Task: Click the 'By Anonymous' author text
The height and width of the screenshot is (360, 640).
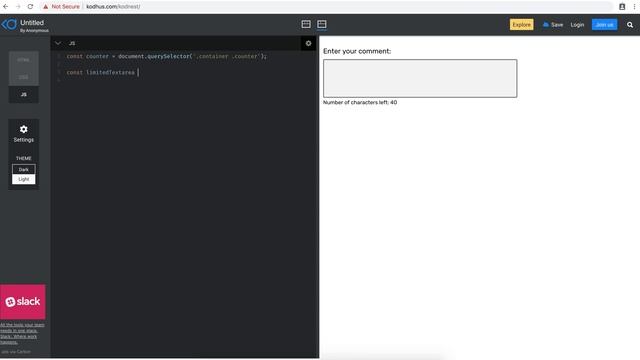Action: (34, 31)
